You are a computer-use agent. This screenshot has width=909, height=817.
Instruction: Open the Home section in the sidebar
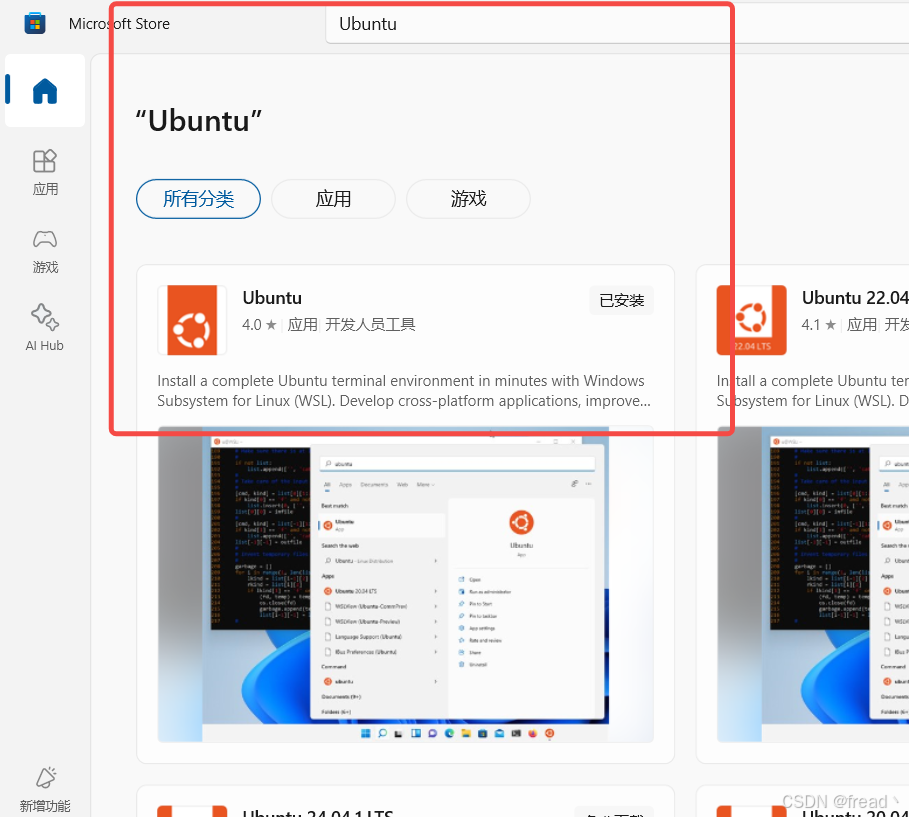45,91
